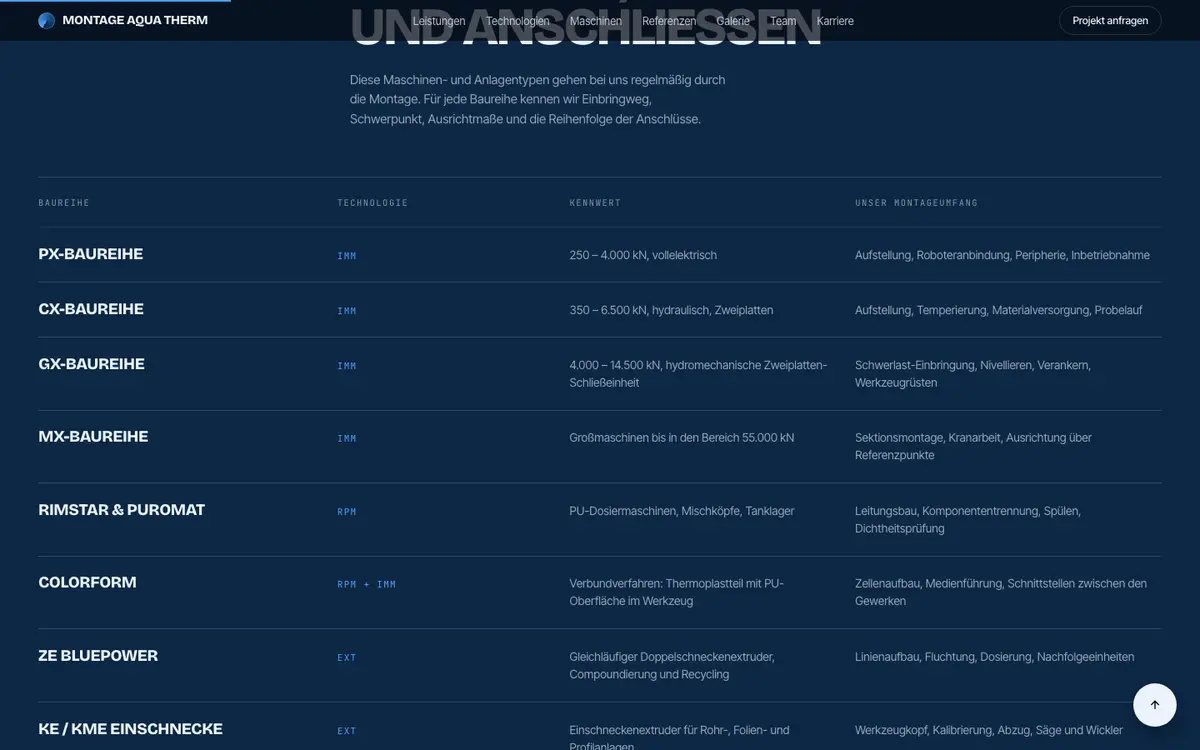
Task: Click the EXT tag in ZE BluePower row
Action: click(347, 658)
